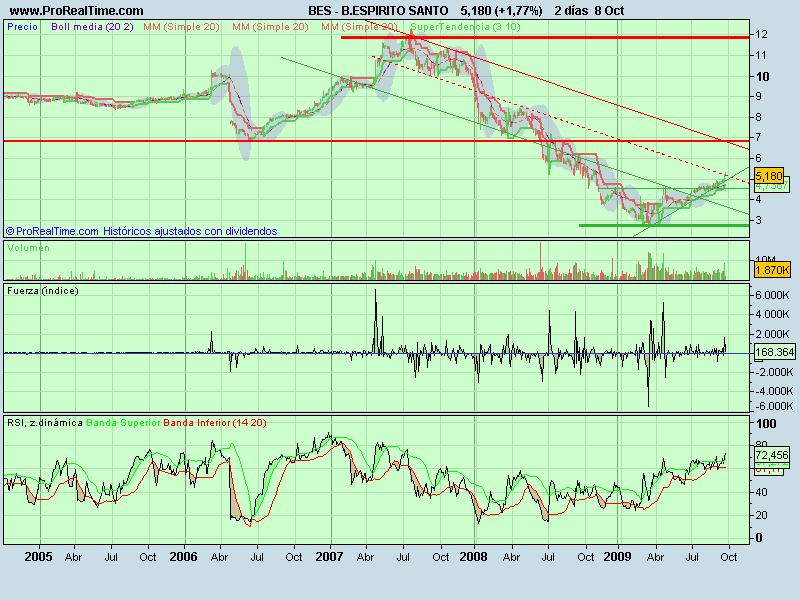800x600 pixels.
Task: Open the ProRealTime.com copyright link
Action: click(x=52, y=231)
